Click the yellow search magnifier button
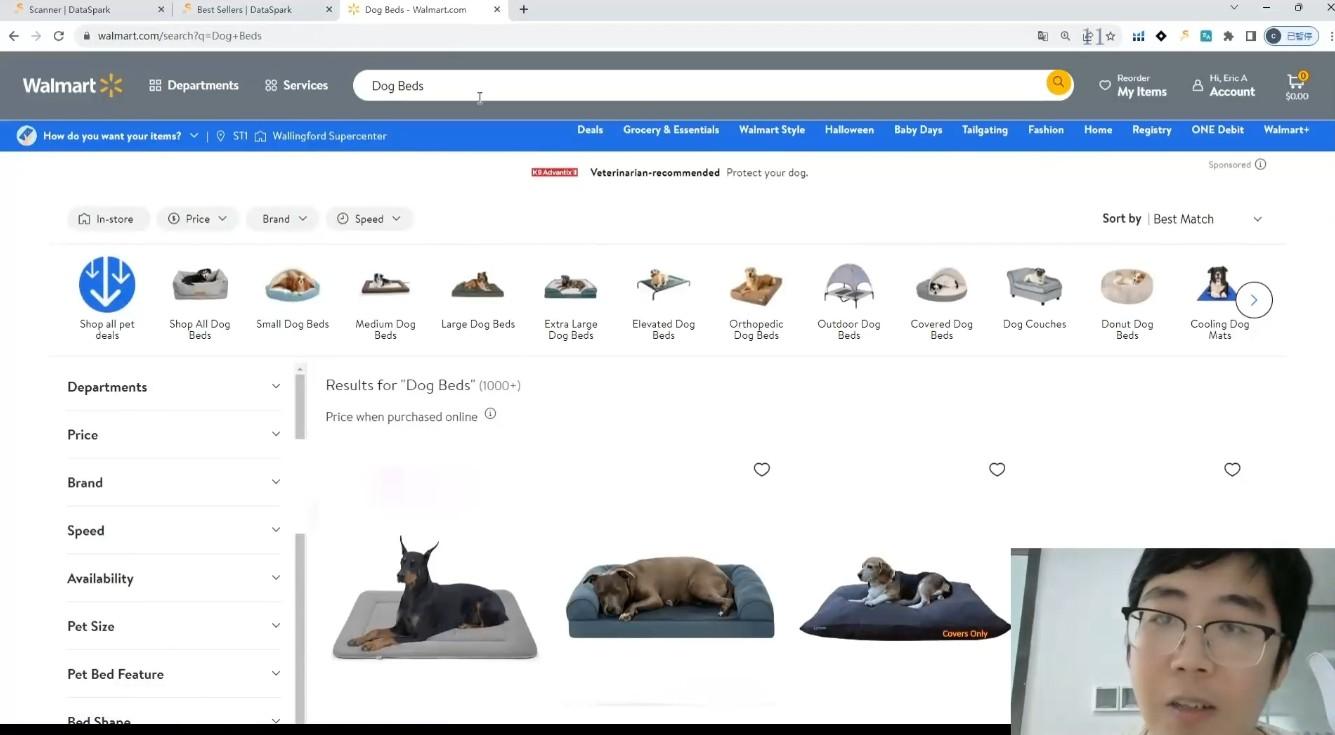The height and width of the screenshot is (735, 1335). click(1058, 83)
